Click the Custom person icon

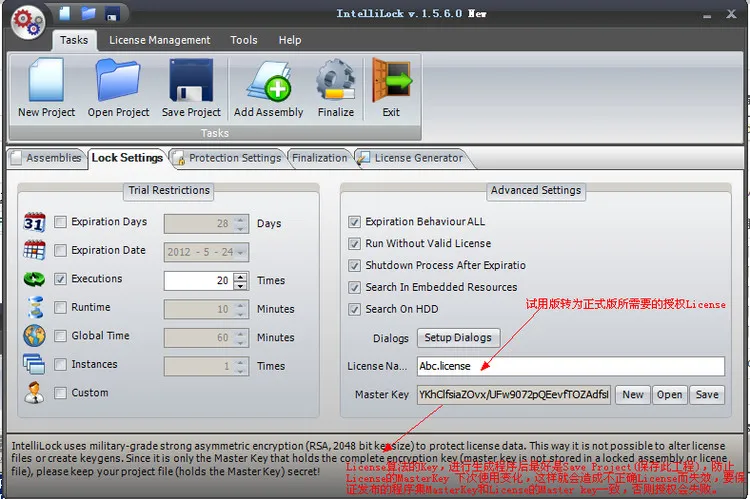coord(34,393)
